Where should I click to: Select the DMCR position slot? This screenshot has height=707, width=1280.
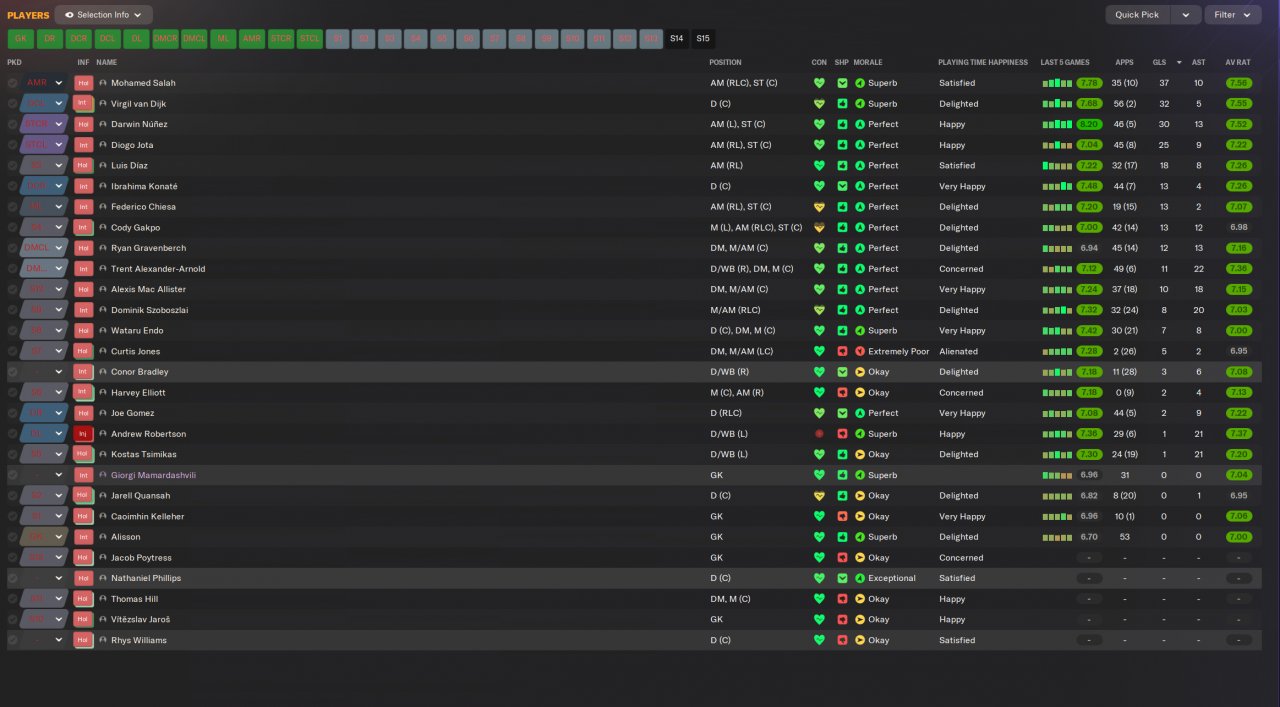pyautogui.click(x=165, y=39)
